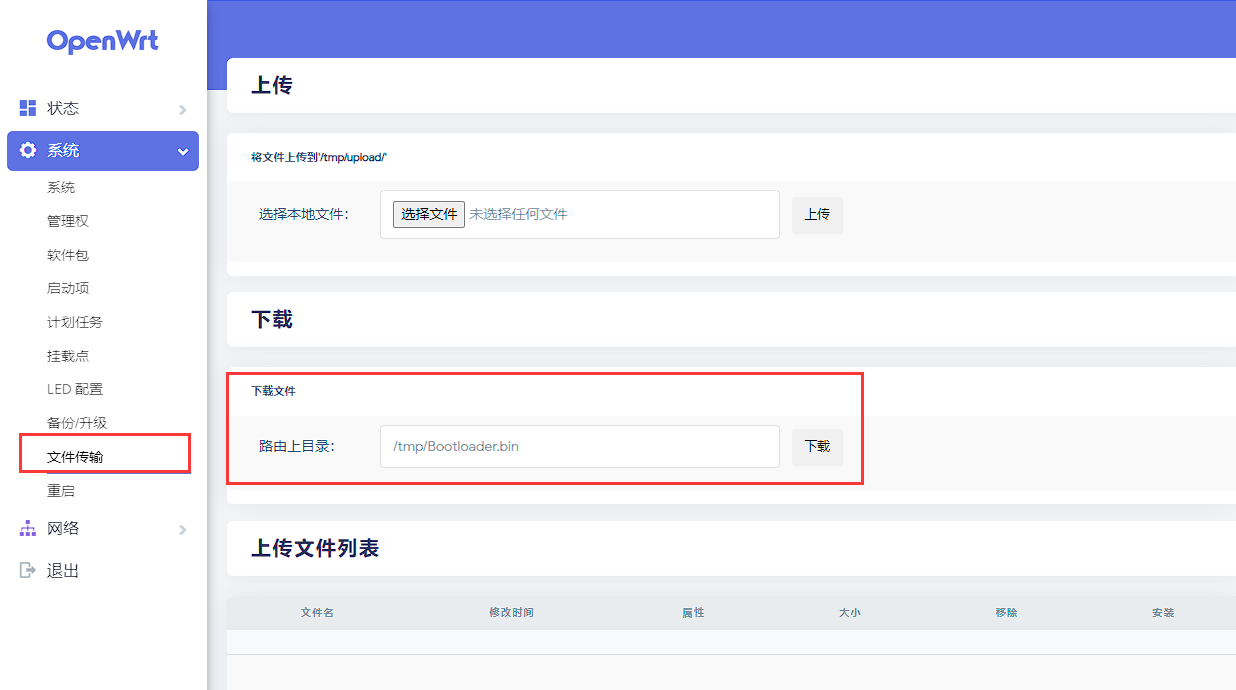Viewport: 1236px width, 690px height.
Task: Click the 移除 column header
Action: tap(1006, 612)
